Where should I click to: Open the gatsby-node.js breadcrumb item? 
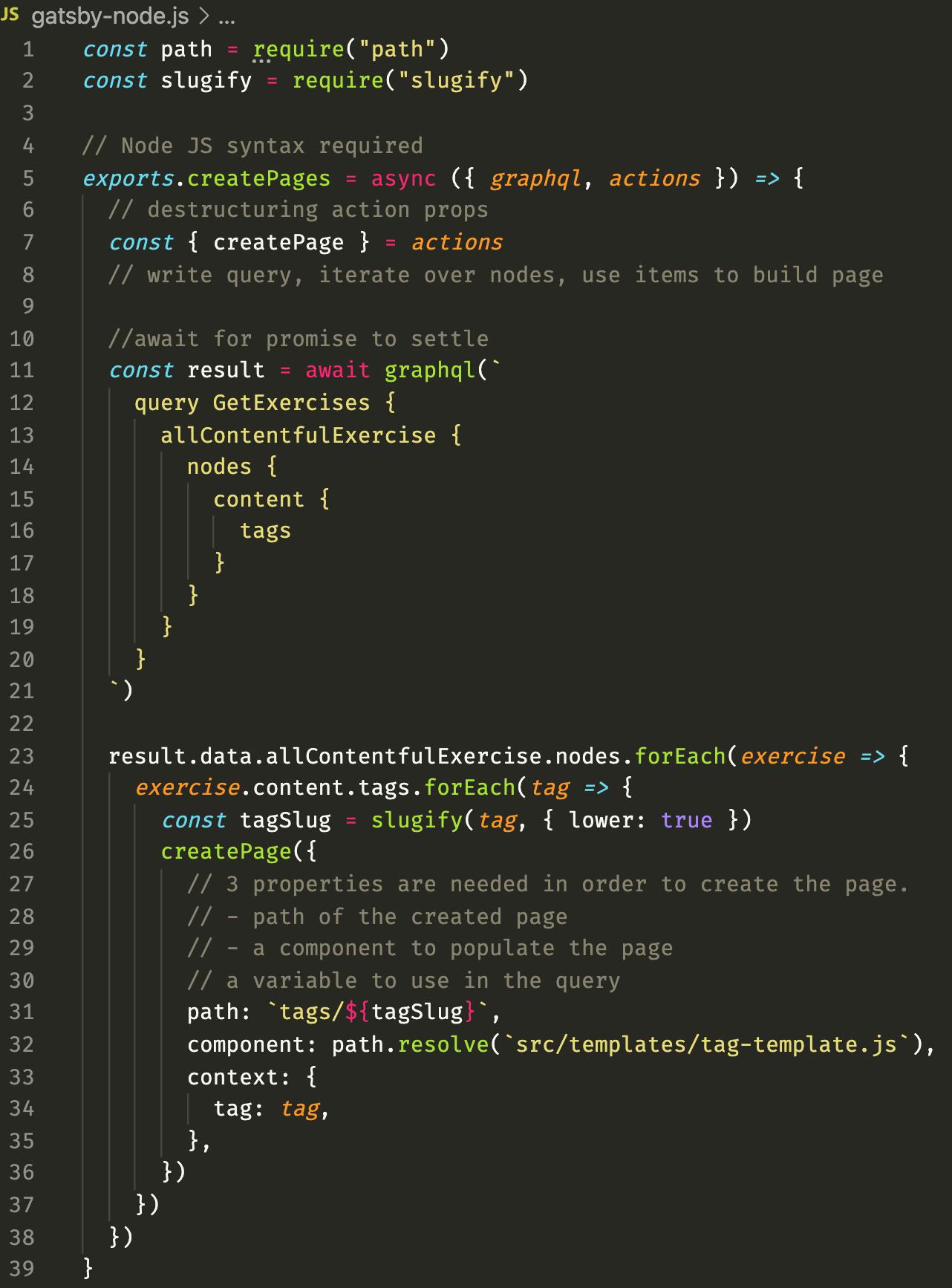tap(110, 16)
